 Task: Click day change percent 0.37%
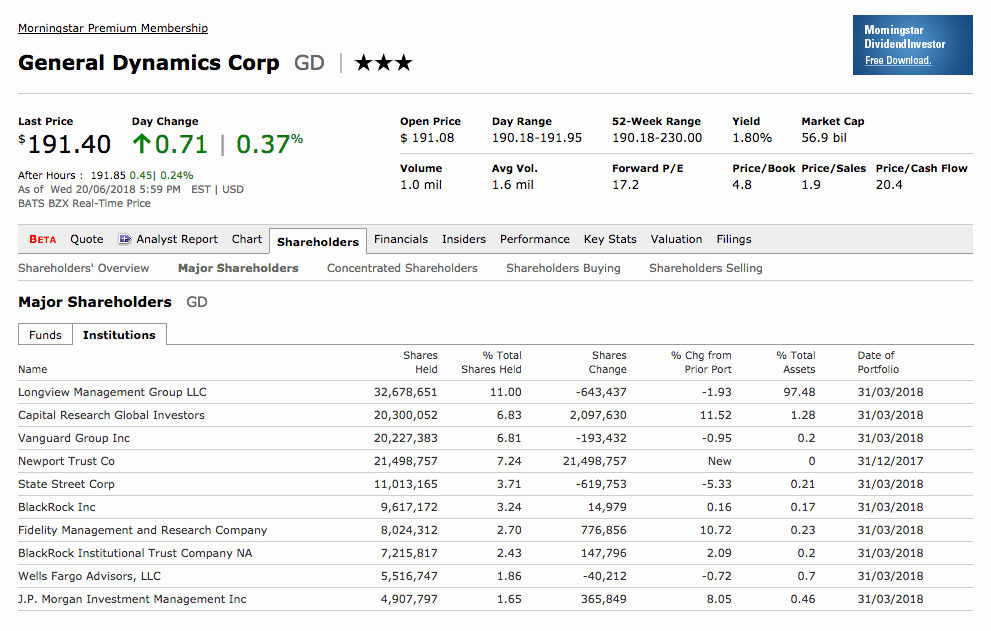click(x=269, y=144)
